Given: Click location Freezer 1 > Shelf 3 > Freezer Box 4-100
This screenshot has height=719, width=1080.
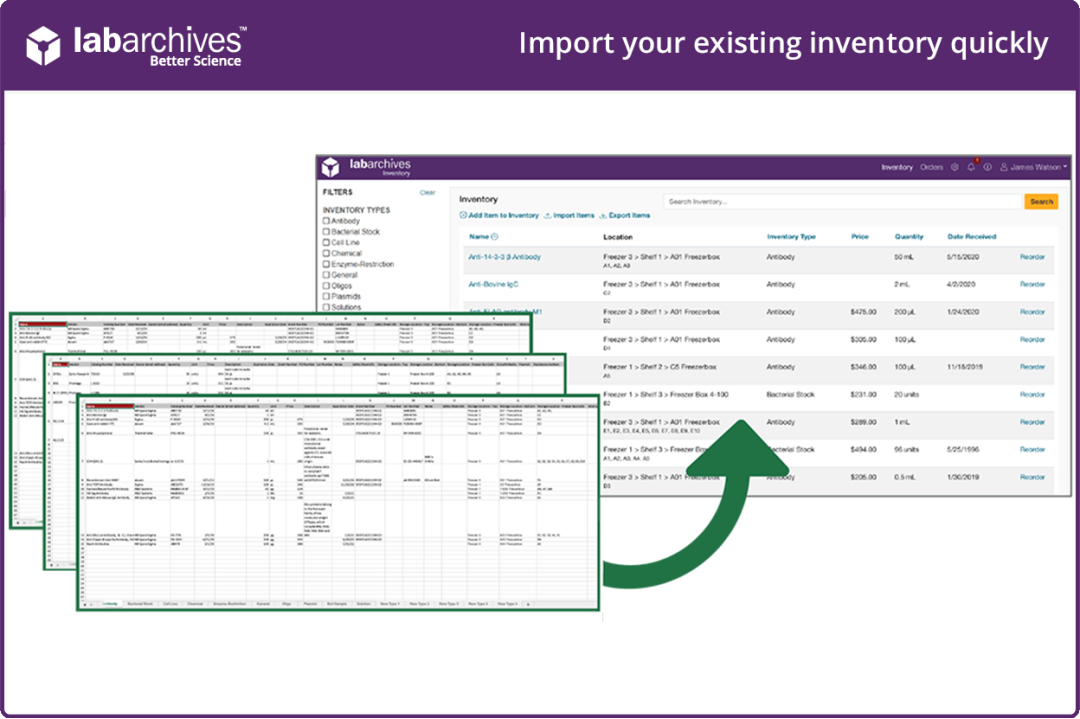Looking at the screenshot, I should click(x=665, y=395).
